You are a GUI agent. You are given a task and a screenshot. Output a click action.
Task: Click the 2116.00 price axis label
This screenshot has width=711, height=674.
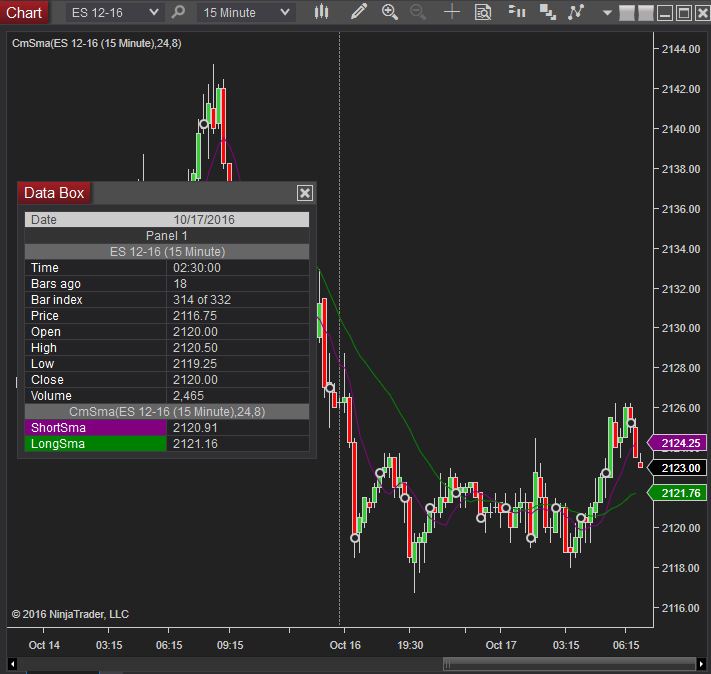[x=681, y=608]
